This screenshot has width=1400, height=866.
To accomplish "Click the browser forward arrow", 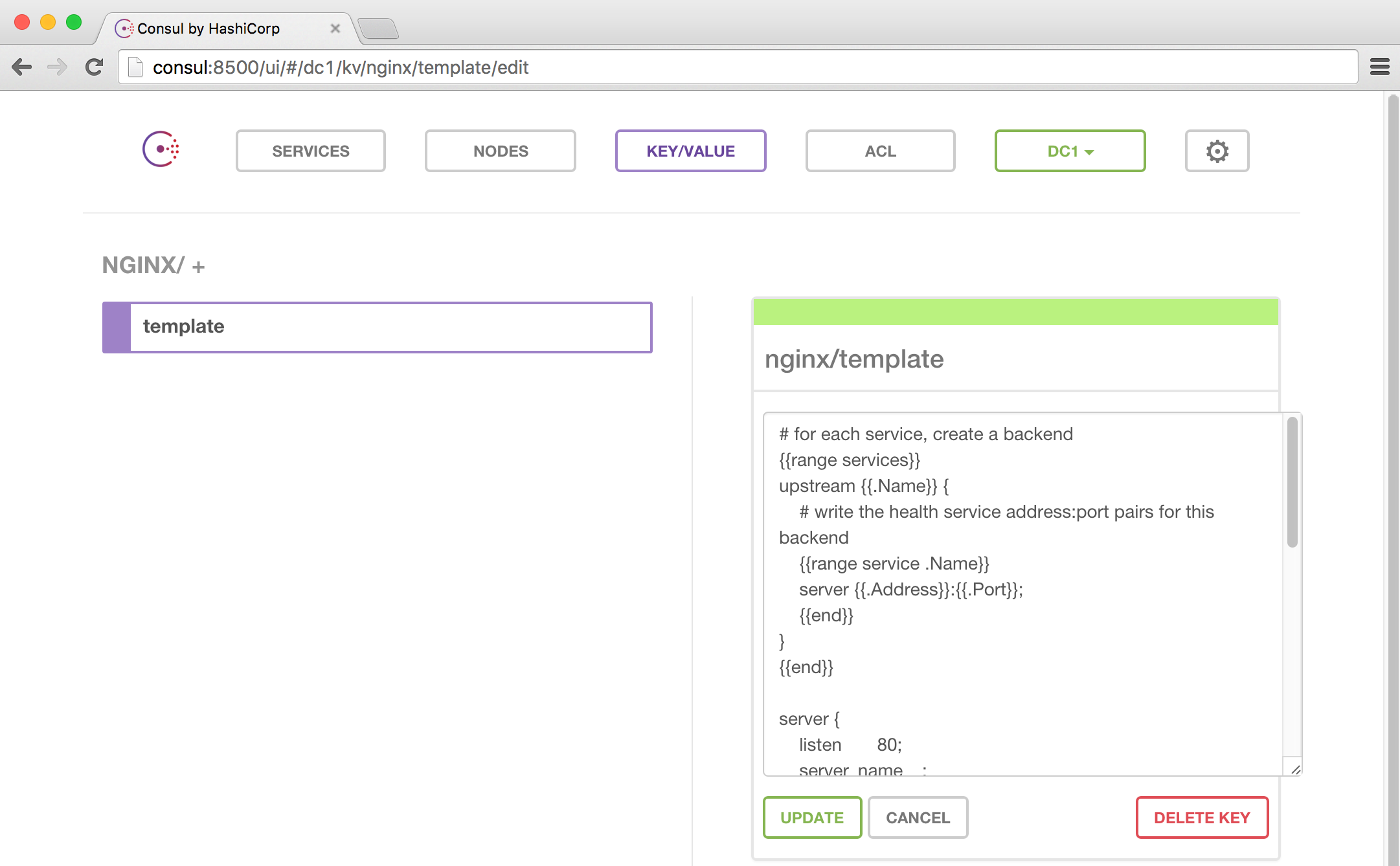I will click(x=58, y=67).
